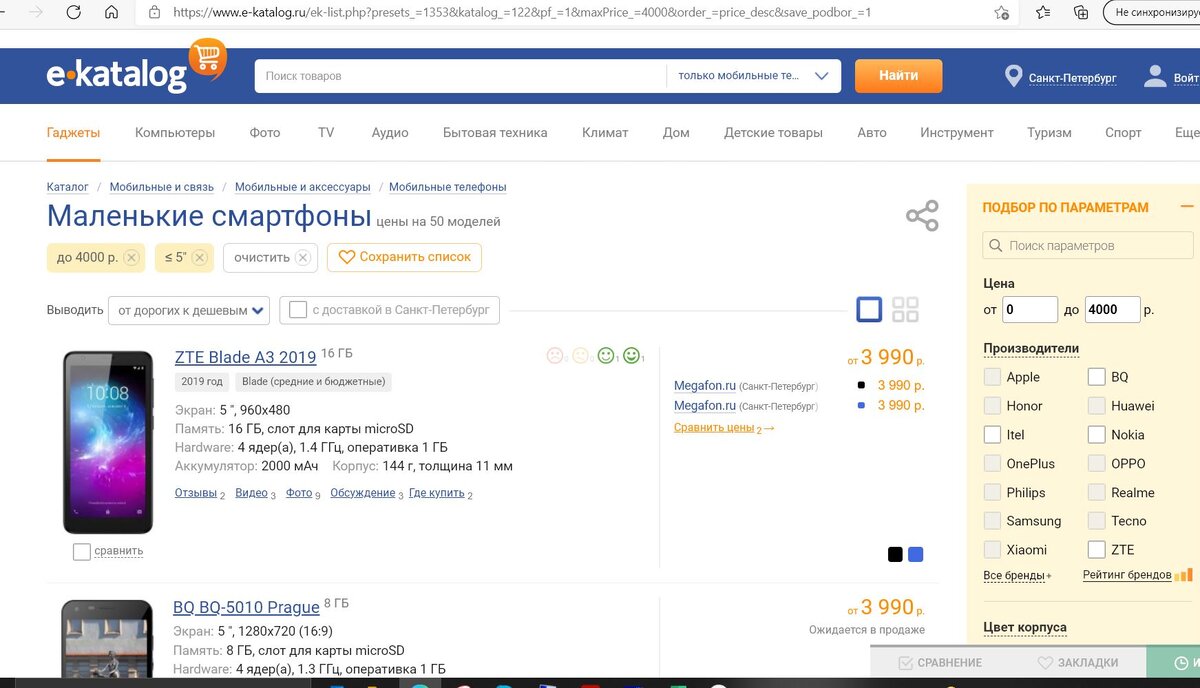The image size is (1200, 688).
Task: Open search category dropdown 'только мобильные те...'
Action: pos(754,76)
